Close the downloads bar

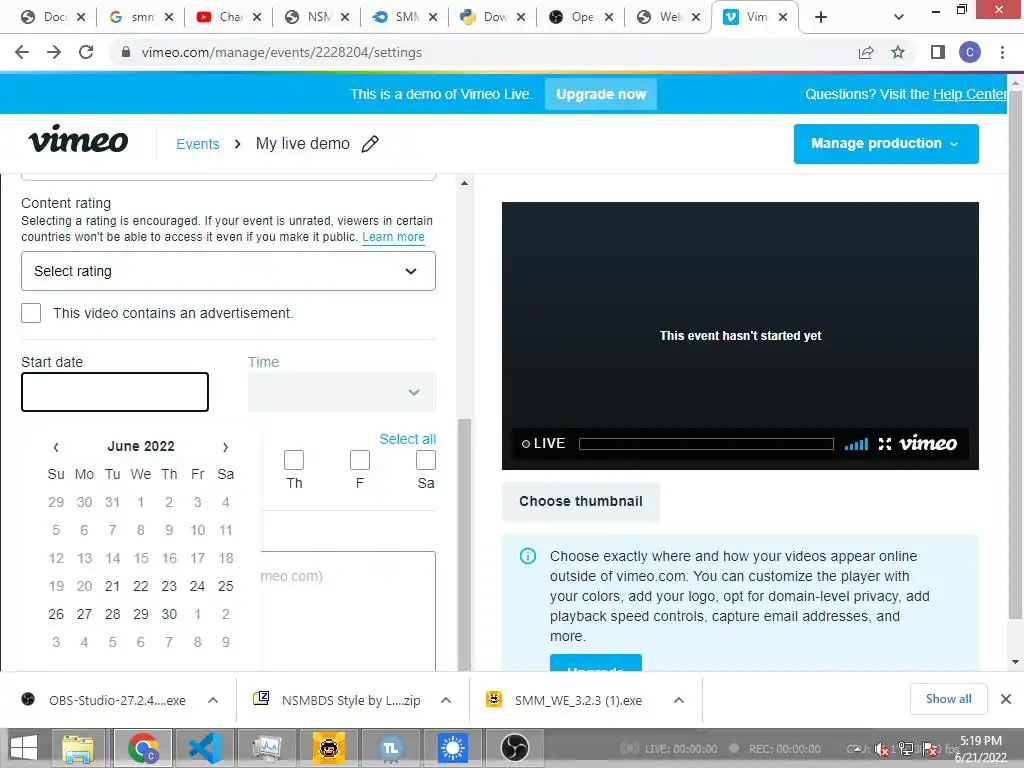[x=1006, y=699]
